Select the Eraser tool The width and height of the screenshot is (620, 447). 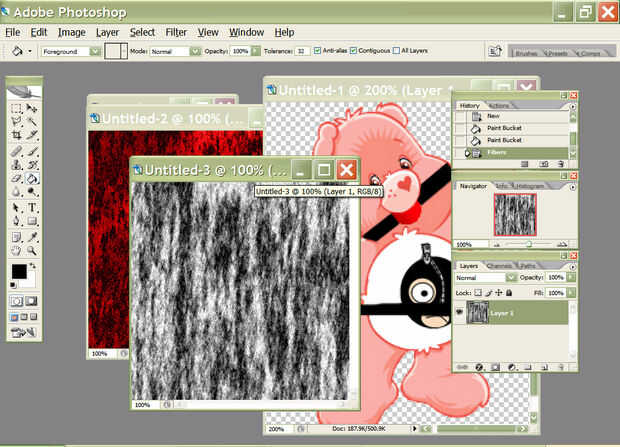pyautogui.click(x=16, y=178)
